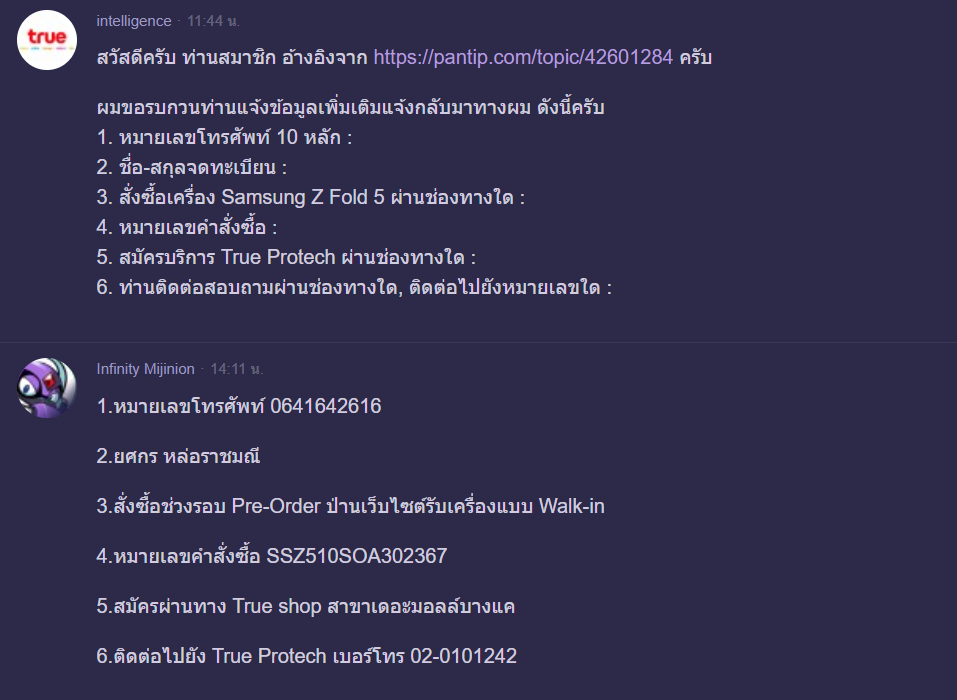Click the name line "ยศกร หล่อราชมณี"
The width and height of the screenshot is (957, 700).
(x=178, y=456)
